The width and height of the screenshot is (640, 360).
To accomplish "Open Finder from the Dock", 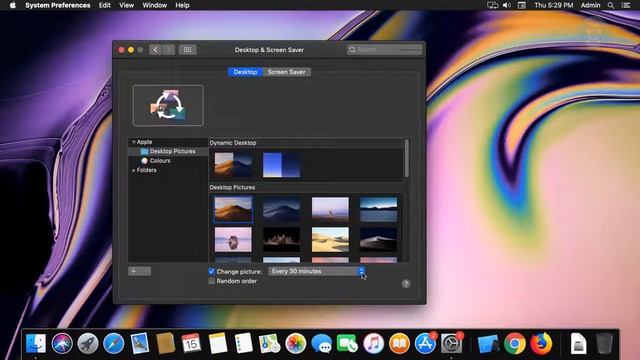I will pyautogui.click(x=36, y=343).
